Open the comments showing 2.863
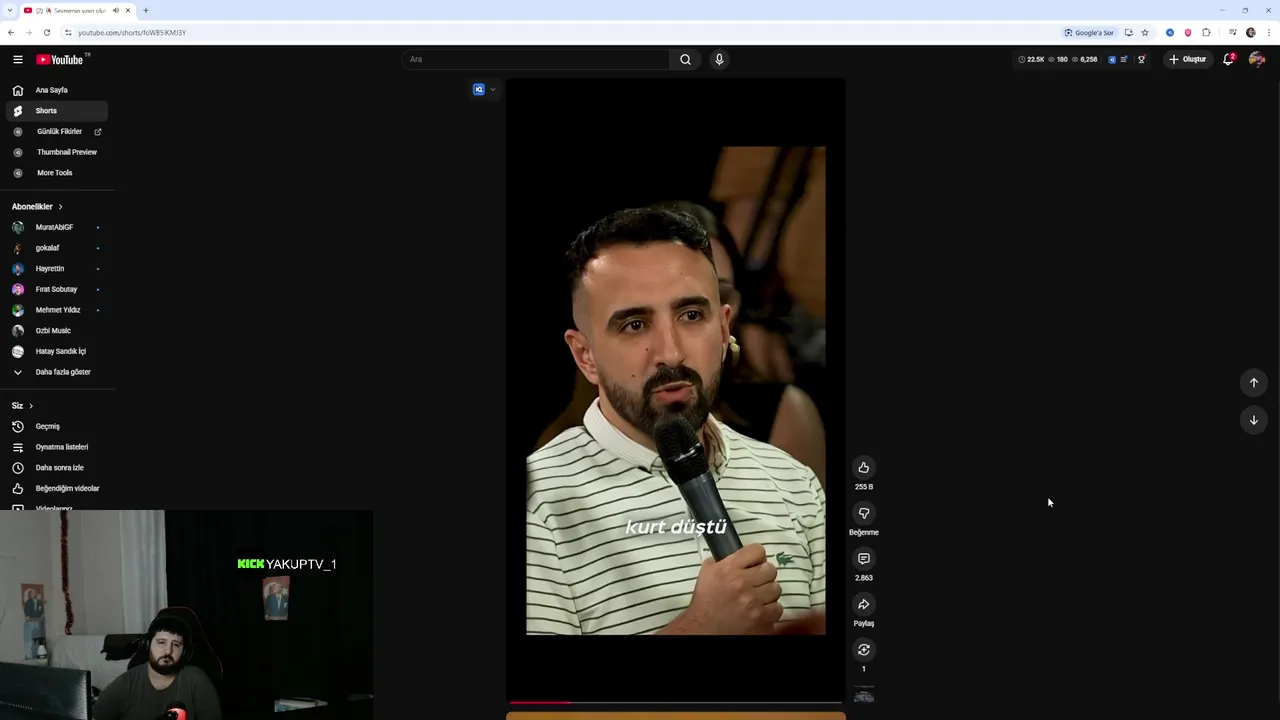Viewport: 1280px width, 720px height. 864,559
